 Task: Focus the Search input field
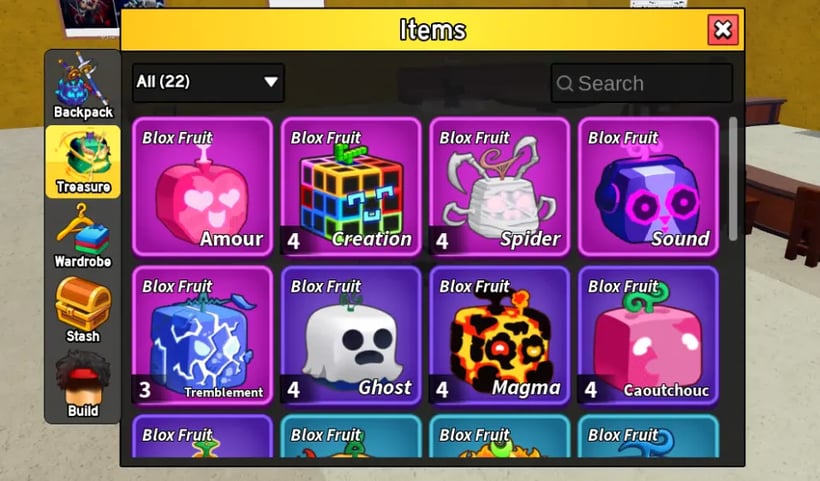[x=642, y=83]
